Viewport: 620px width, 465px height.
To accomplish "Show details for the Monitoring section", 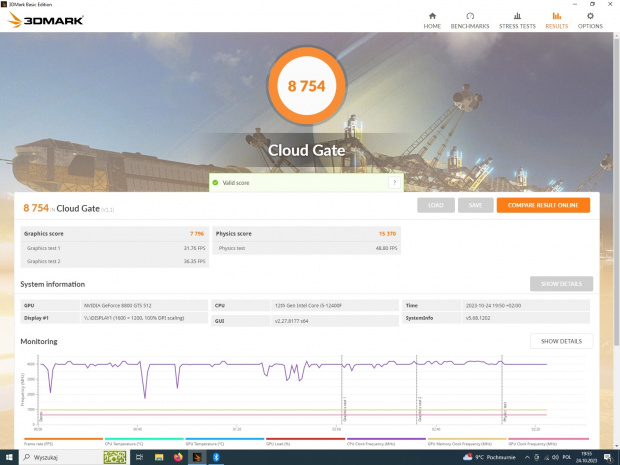I will 561,341.
